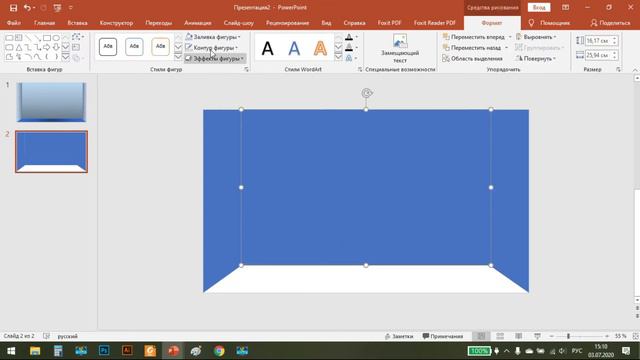Pick the right arrow shape
Viewport: 640px width, 360px height.
47,48
